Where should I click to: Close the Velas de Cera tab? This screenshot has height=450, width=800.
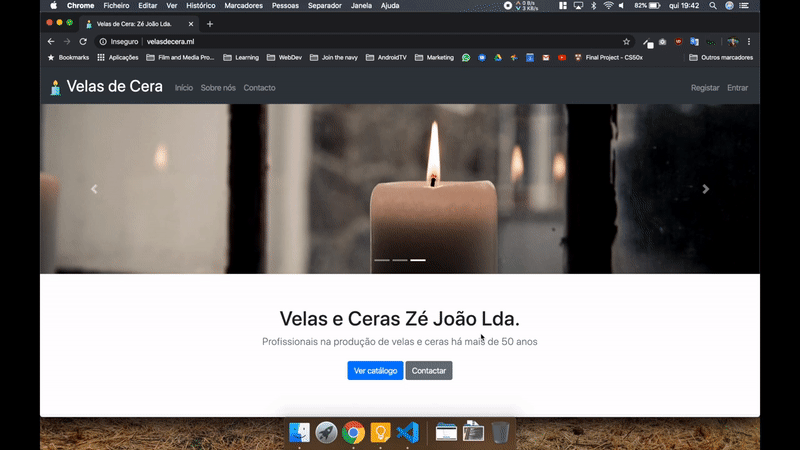(x=191, y=24)
